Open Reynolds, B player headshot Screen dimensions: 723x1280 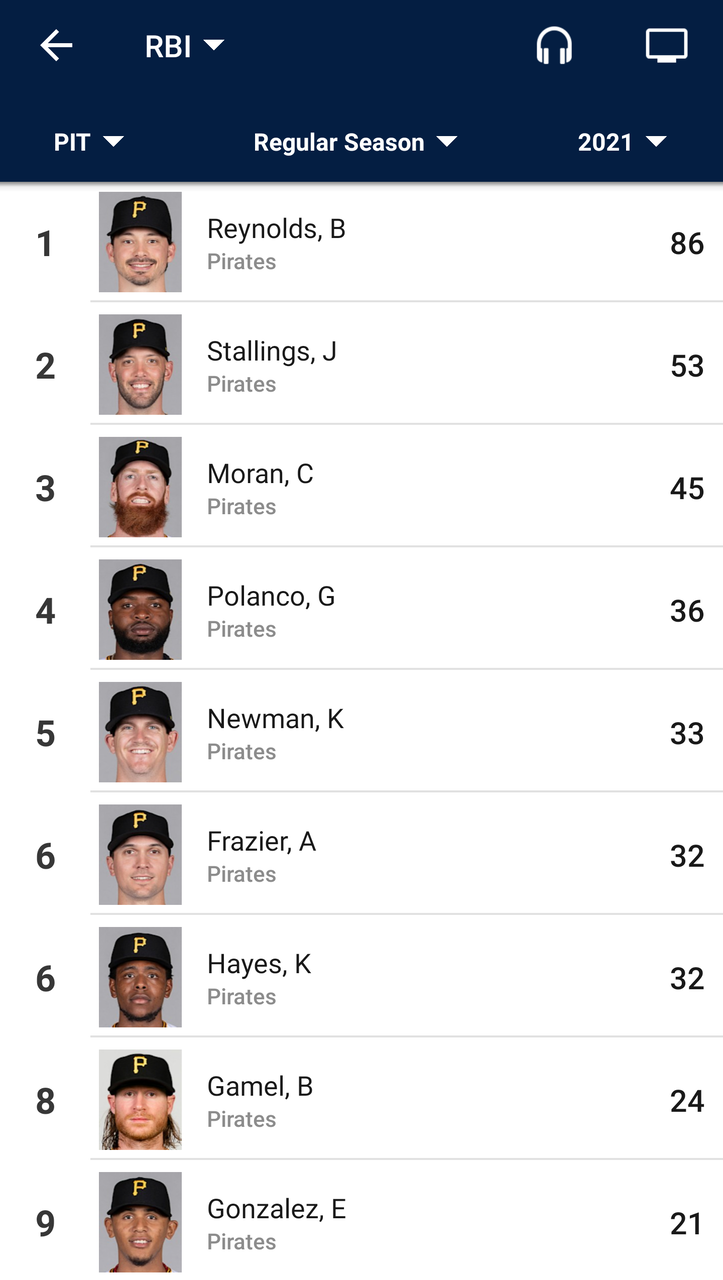pos(140,242)
